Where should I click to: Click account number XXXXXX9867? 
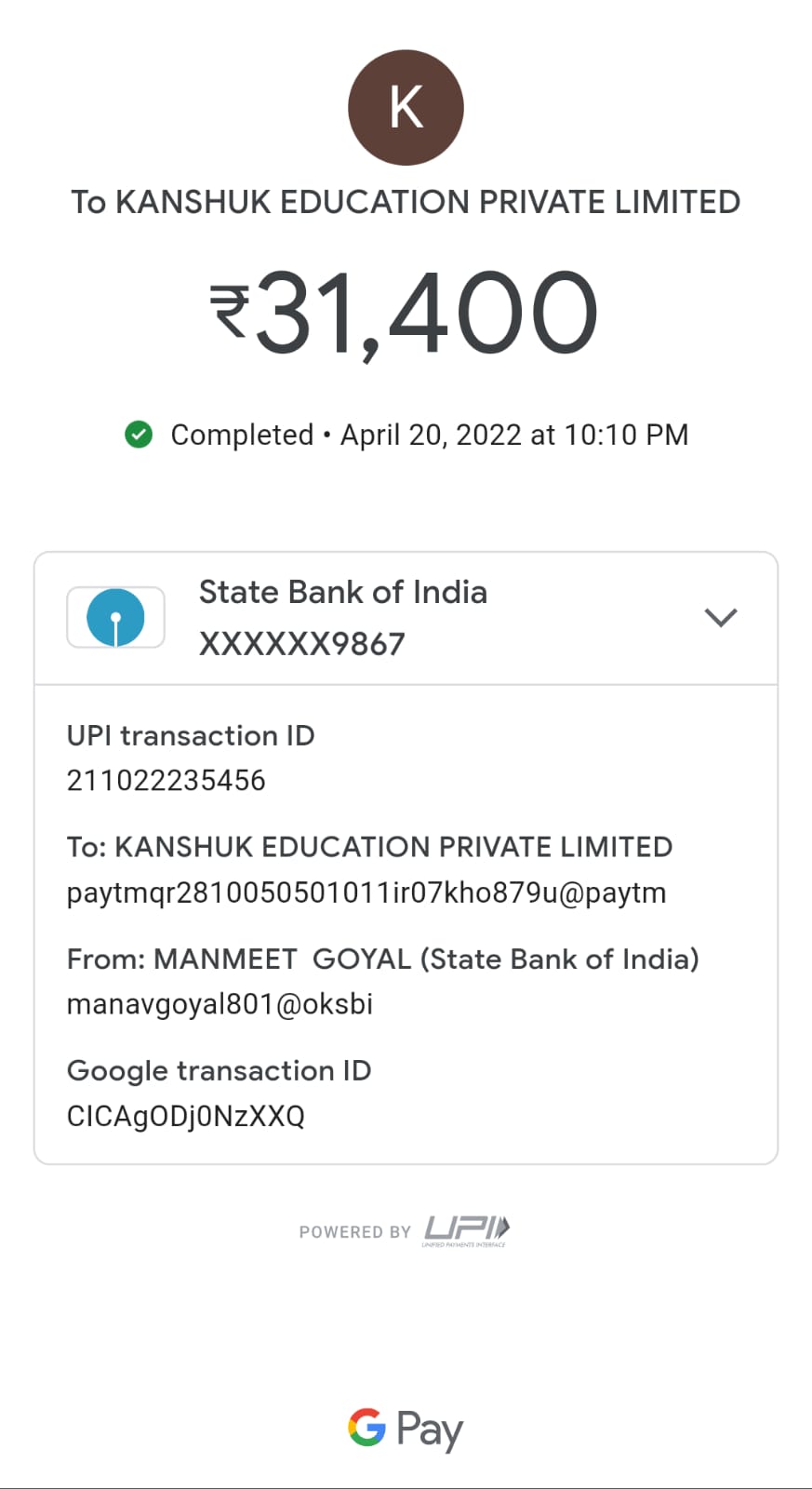tap(301, 644)
